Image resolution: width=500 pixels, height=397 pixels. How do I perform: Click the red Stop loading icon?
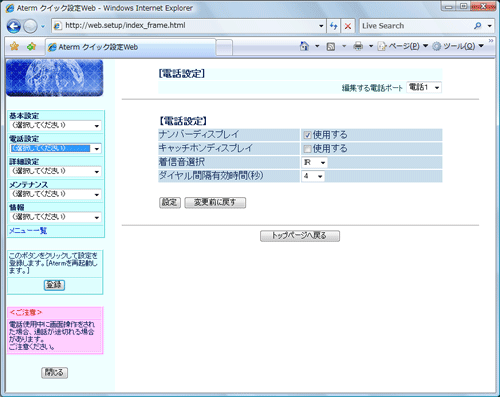[348, 26]
